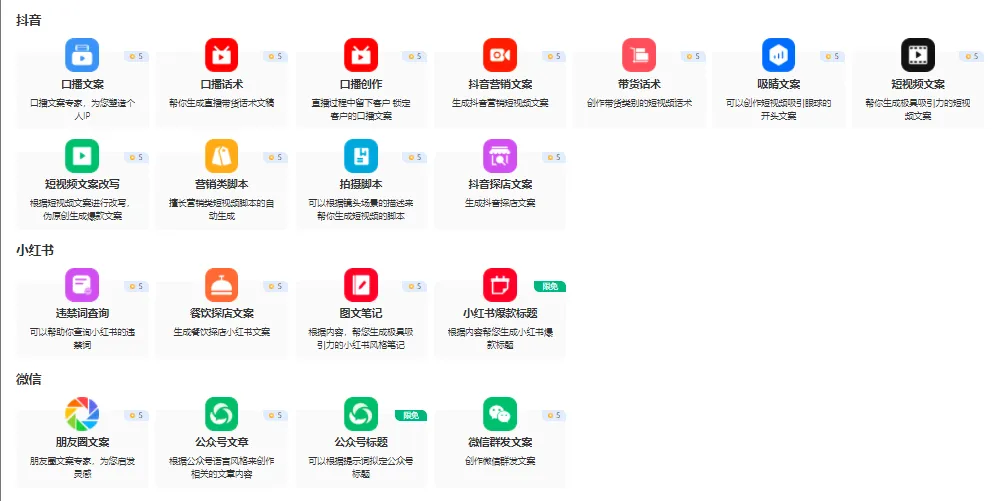
Task: Open 抖音营销文案 camera icon
Action: pyautogui.click(x=500, y=55)
